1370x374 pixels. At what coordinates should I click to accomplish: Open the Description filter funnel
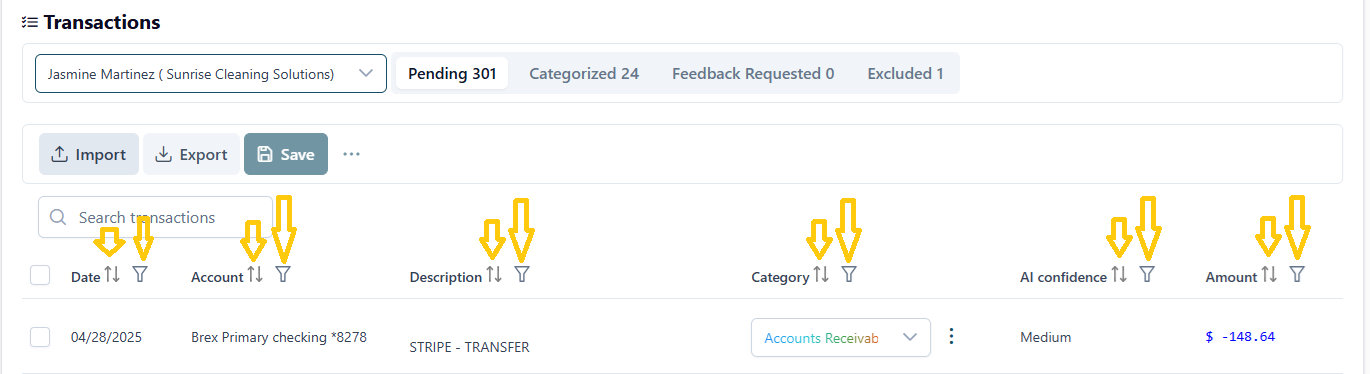coord(521,274)
